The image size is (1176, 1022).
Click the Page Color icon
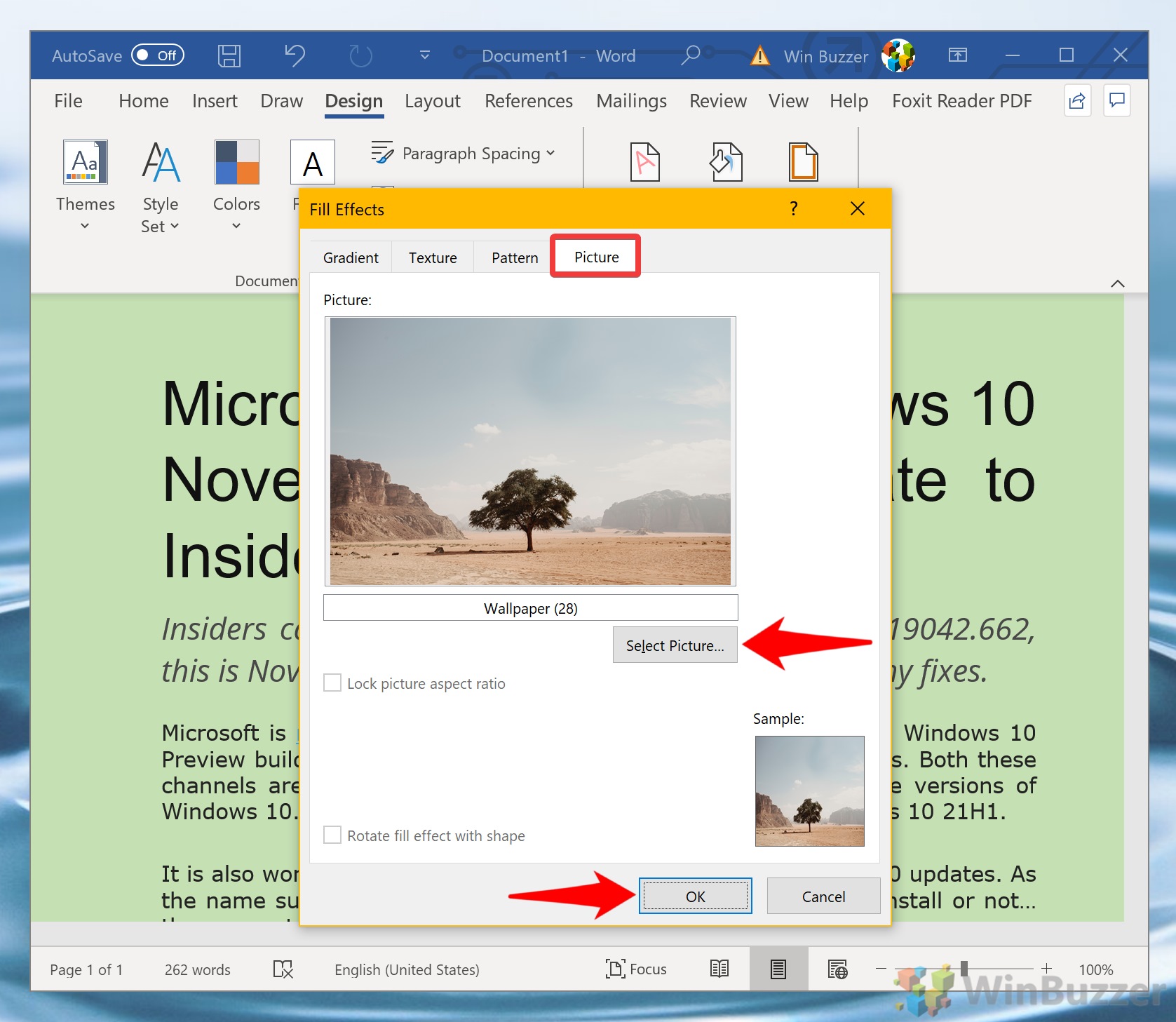(726, 162)
